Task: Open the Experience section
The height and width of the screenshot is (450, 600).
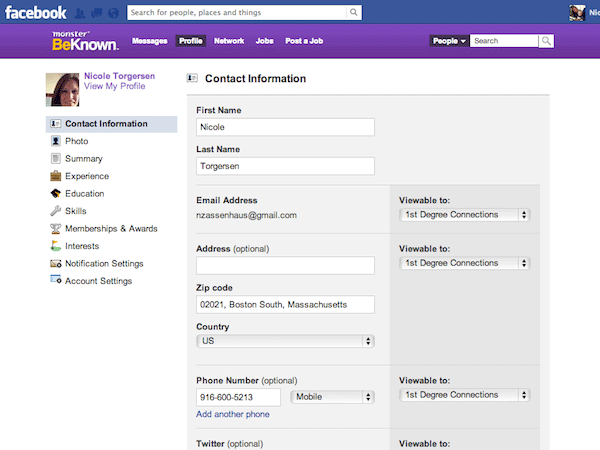Action: pyautogui.click(x=87, y=176)
